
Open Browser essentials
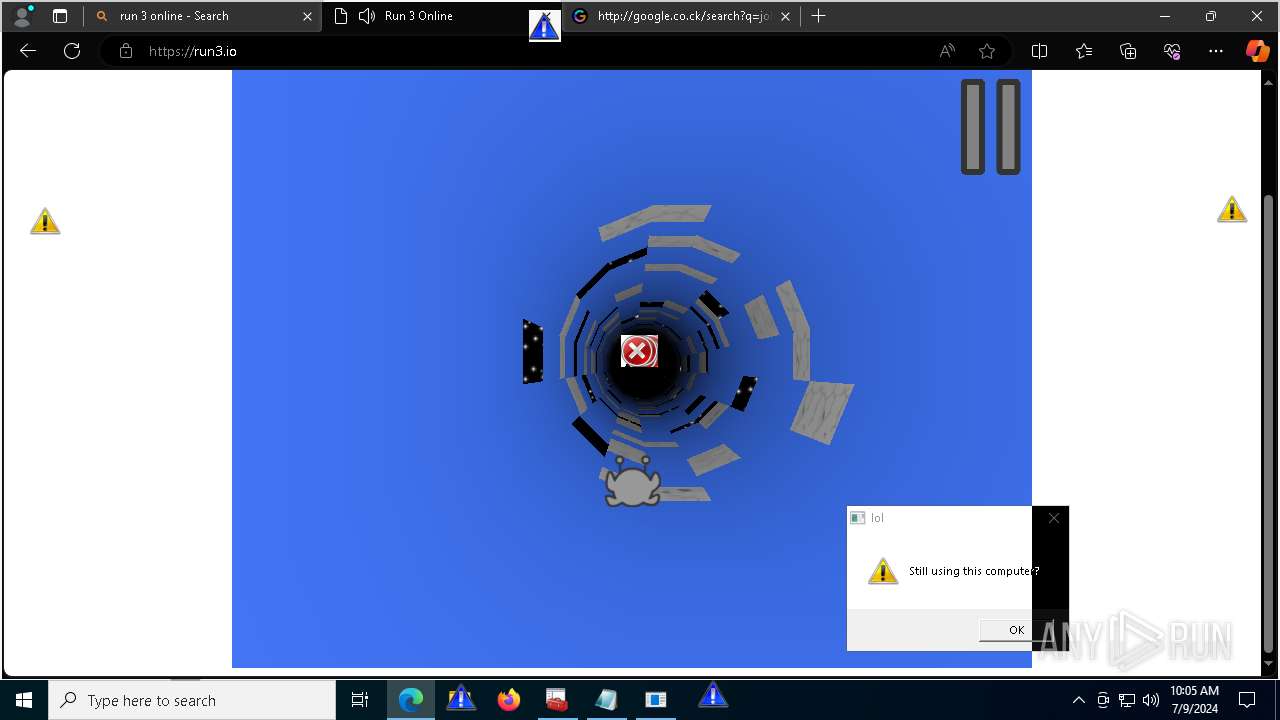1172,51
